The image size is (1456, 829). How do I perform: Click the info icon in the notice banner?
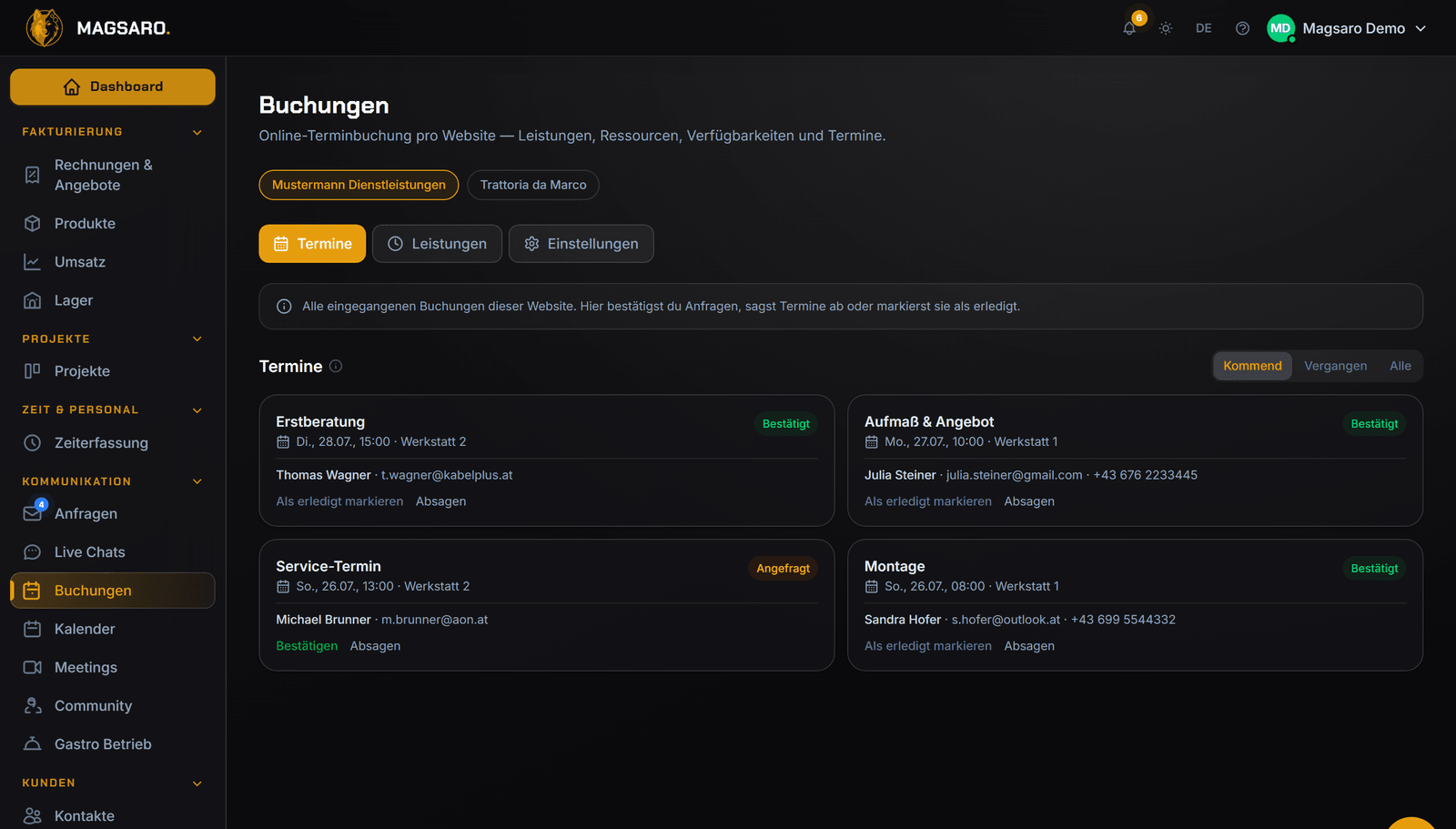(284, 307)
